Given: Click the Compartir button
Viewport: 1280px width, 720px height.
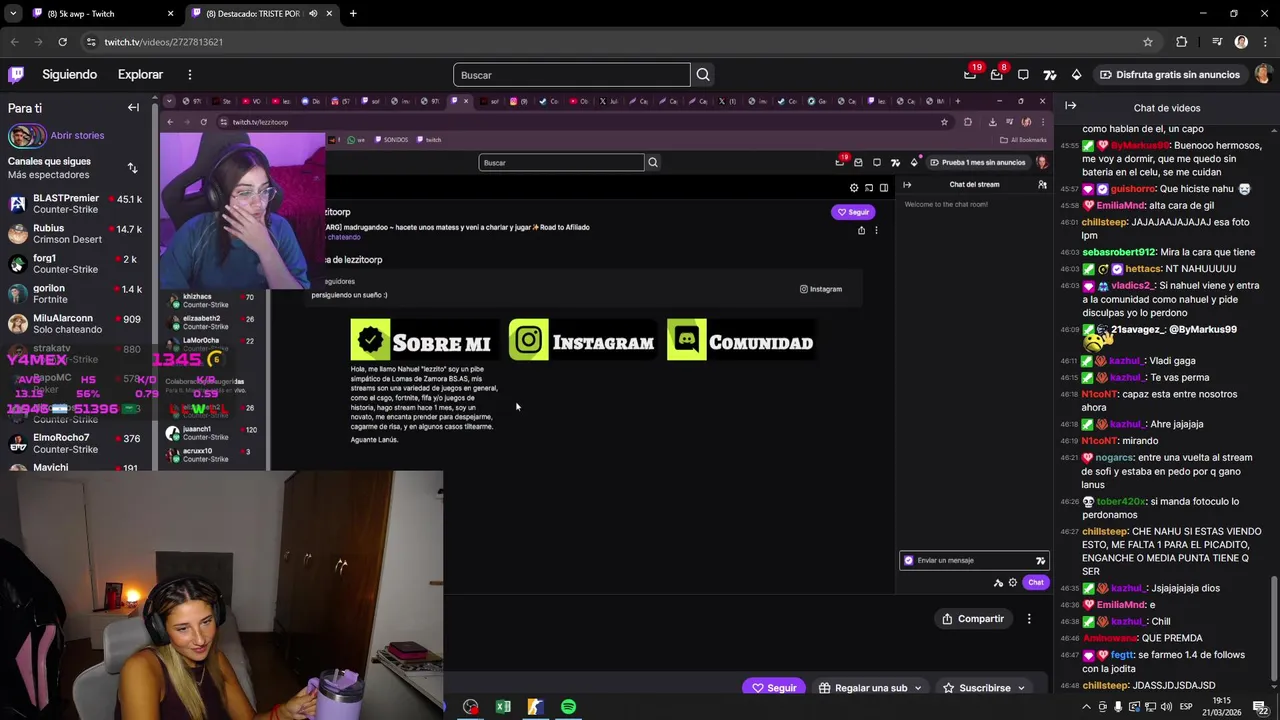Looking at the screenshot, I should [972, 619].
